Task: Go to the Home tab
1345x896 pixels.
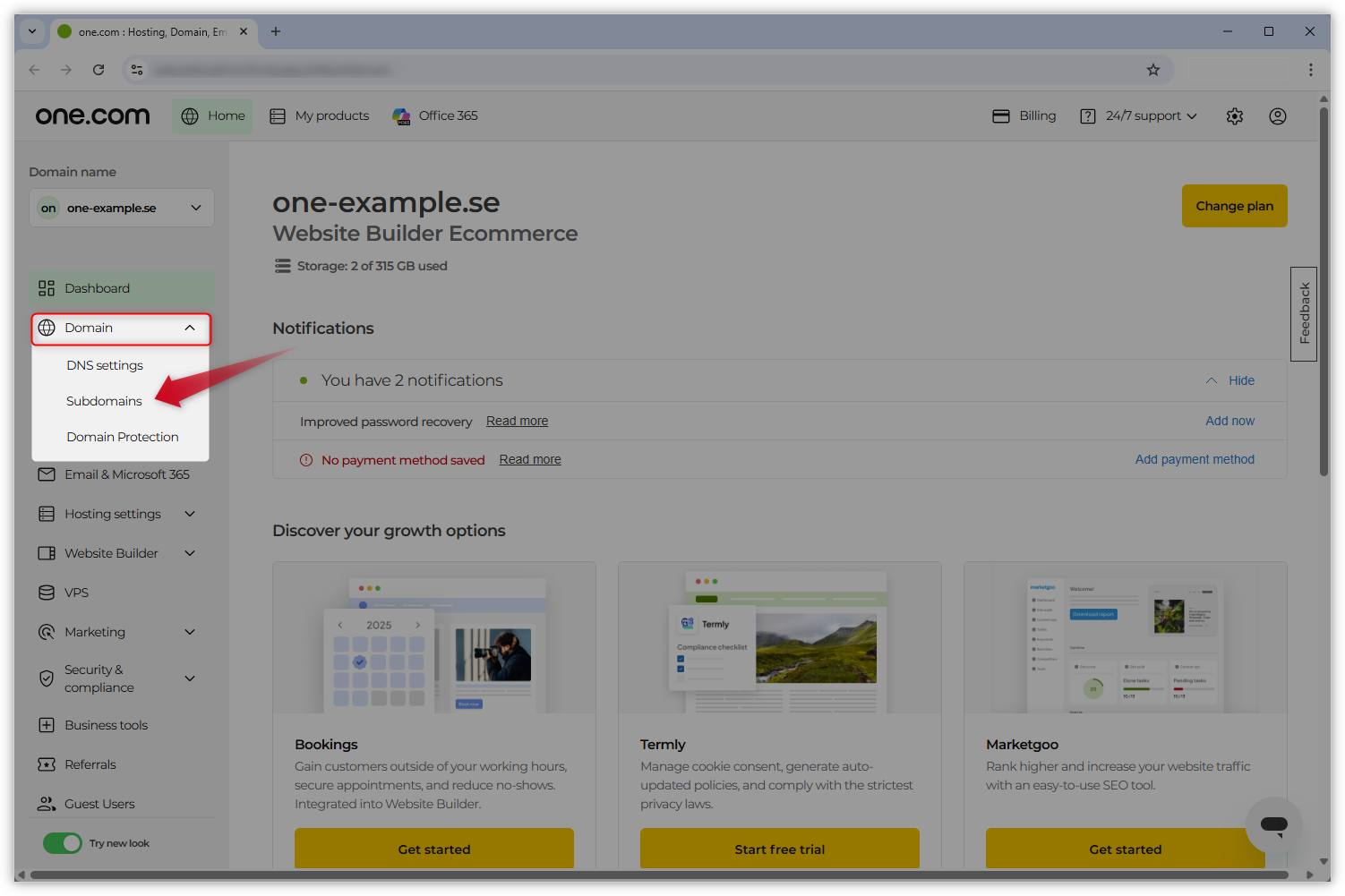Action: click(212, 116)
